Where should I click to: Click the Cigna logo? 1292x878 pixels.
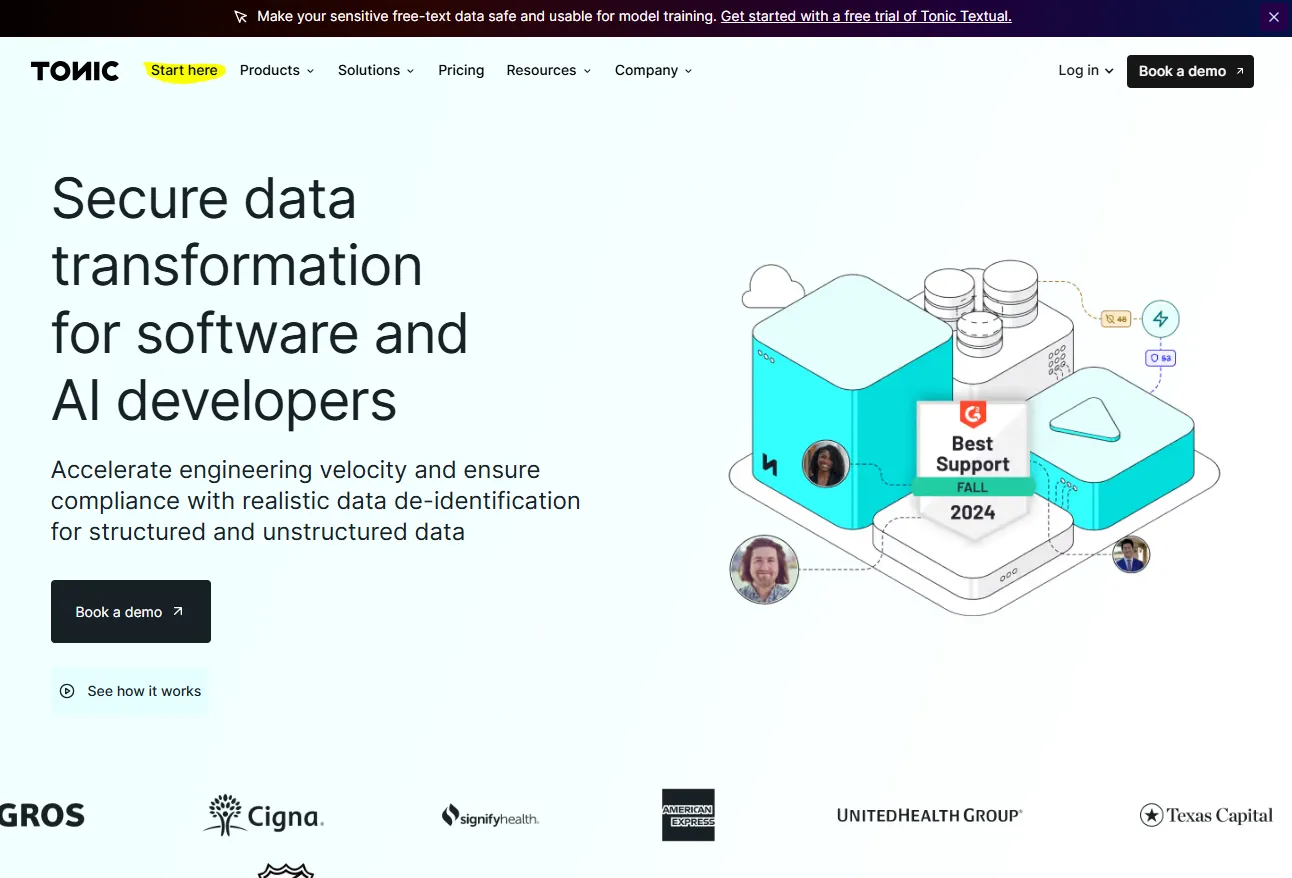click(263, 814)
